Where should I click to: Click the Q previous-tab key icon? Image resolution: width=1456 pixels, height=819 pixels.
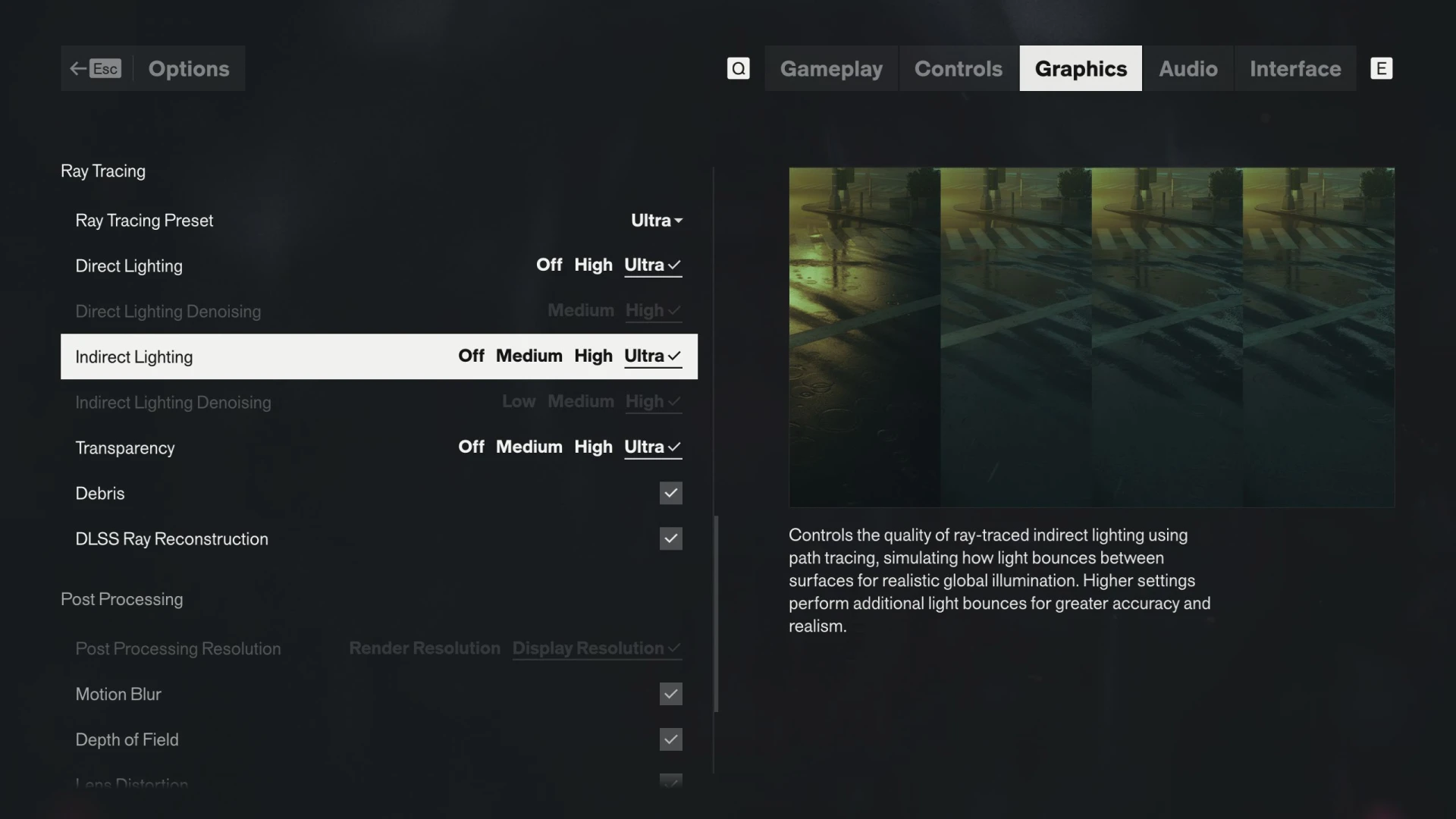pos(738,68)
